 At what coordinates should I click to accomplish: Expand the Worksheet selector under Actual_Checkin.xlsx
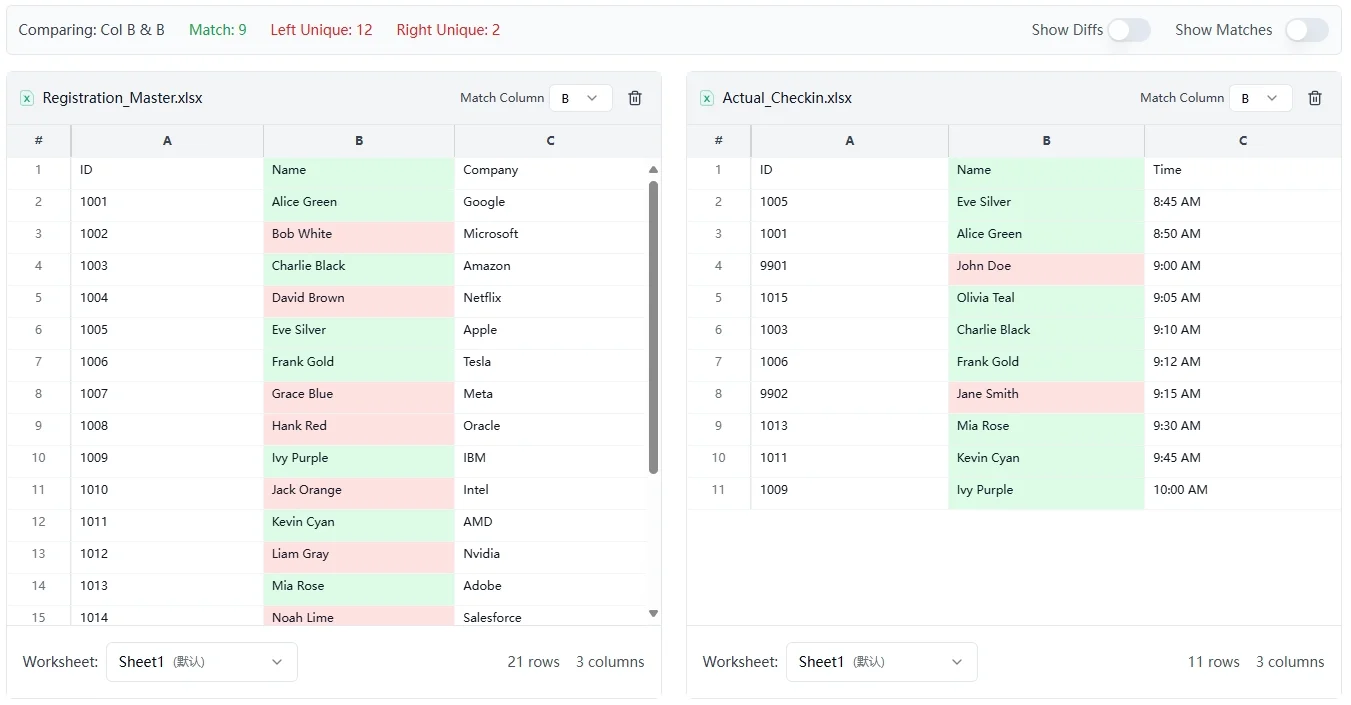pyautogui.click(x=881, y=661)
